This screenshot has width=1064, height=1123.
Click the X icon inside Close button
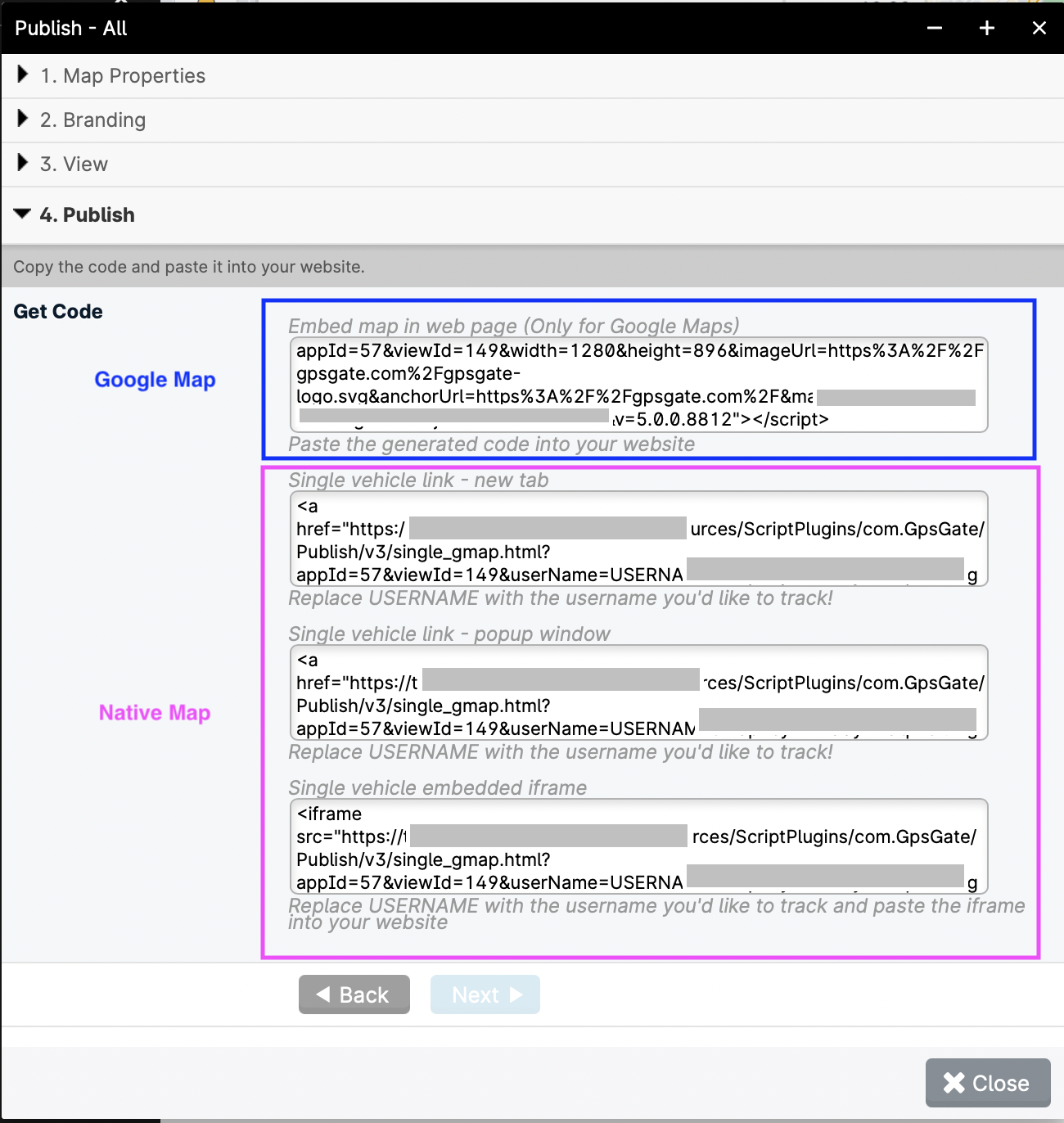[954, 1083]
